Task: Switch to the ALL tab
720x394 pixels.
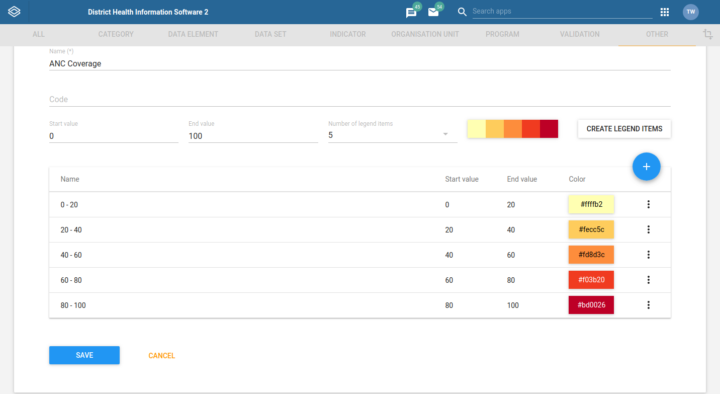Action: [x=39, y=34]
